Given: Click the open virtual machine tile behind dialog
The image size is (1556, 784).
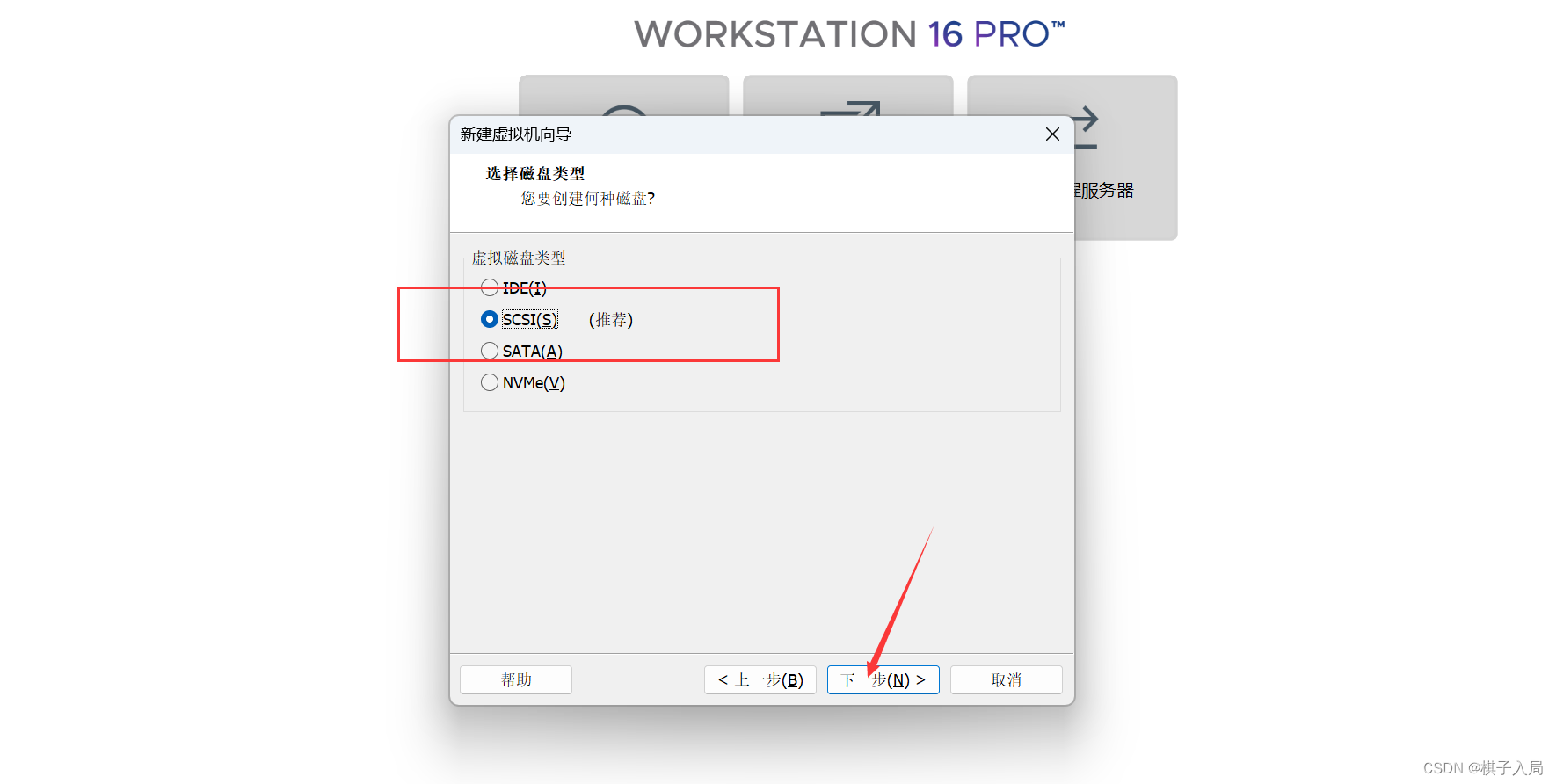Looking at the screenshot, I should point(848,95).
